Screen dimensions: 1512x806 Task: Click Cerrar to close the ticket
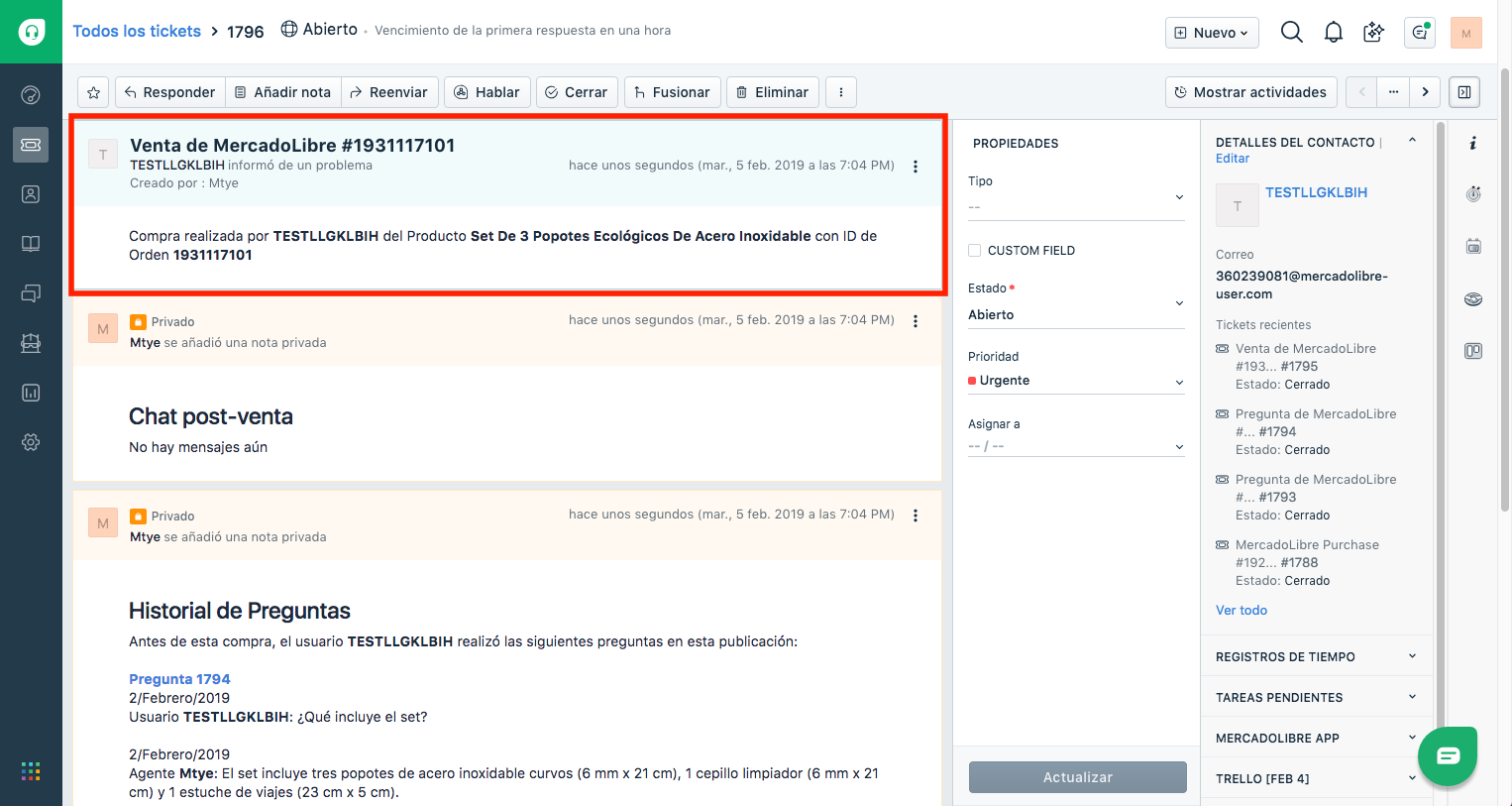click(577, 92)
